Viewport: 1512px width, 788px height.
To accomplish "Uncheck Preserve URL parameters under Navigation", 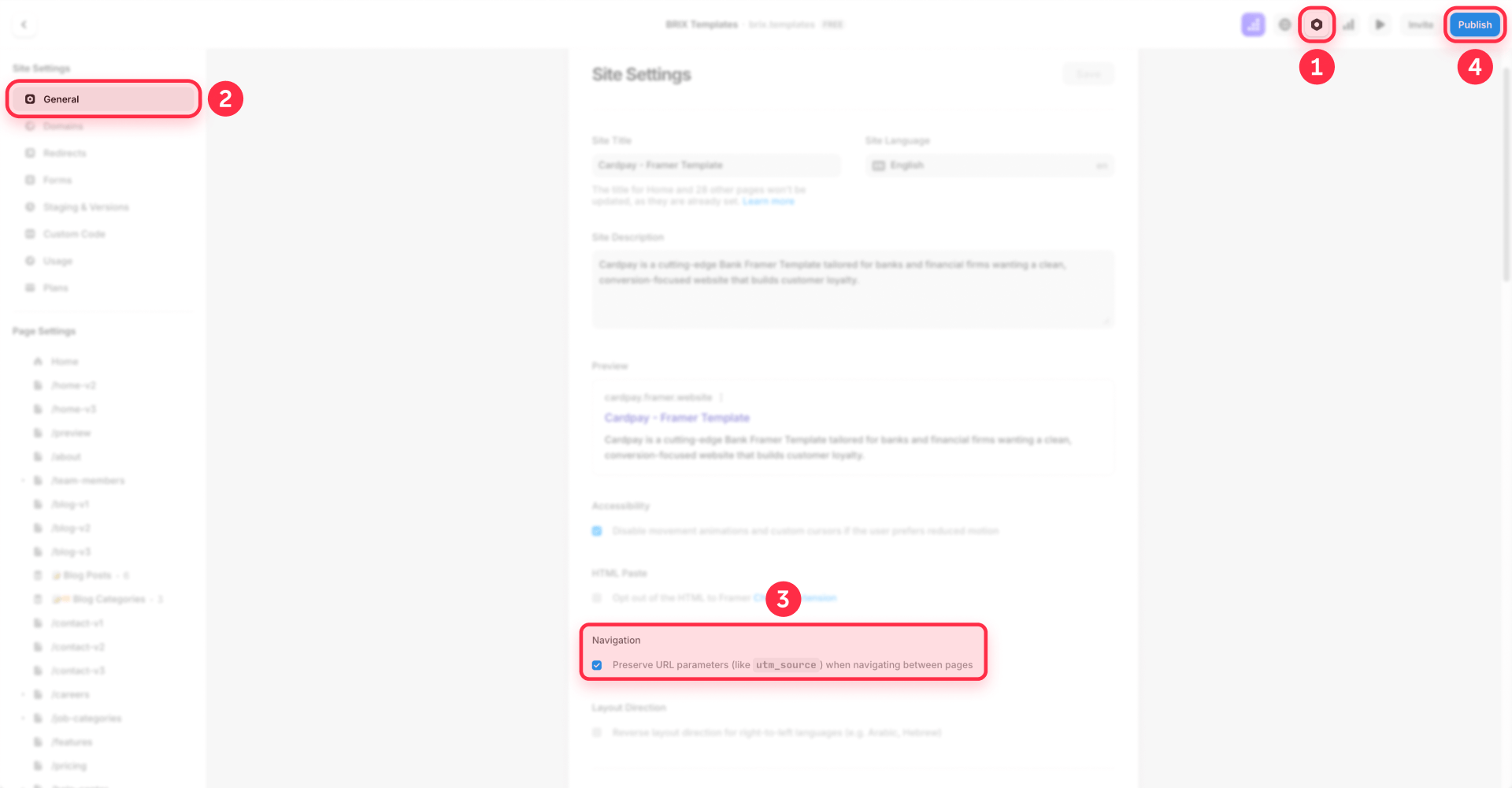I will pyautogui.click(x=597, y=665).
